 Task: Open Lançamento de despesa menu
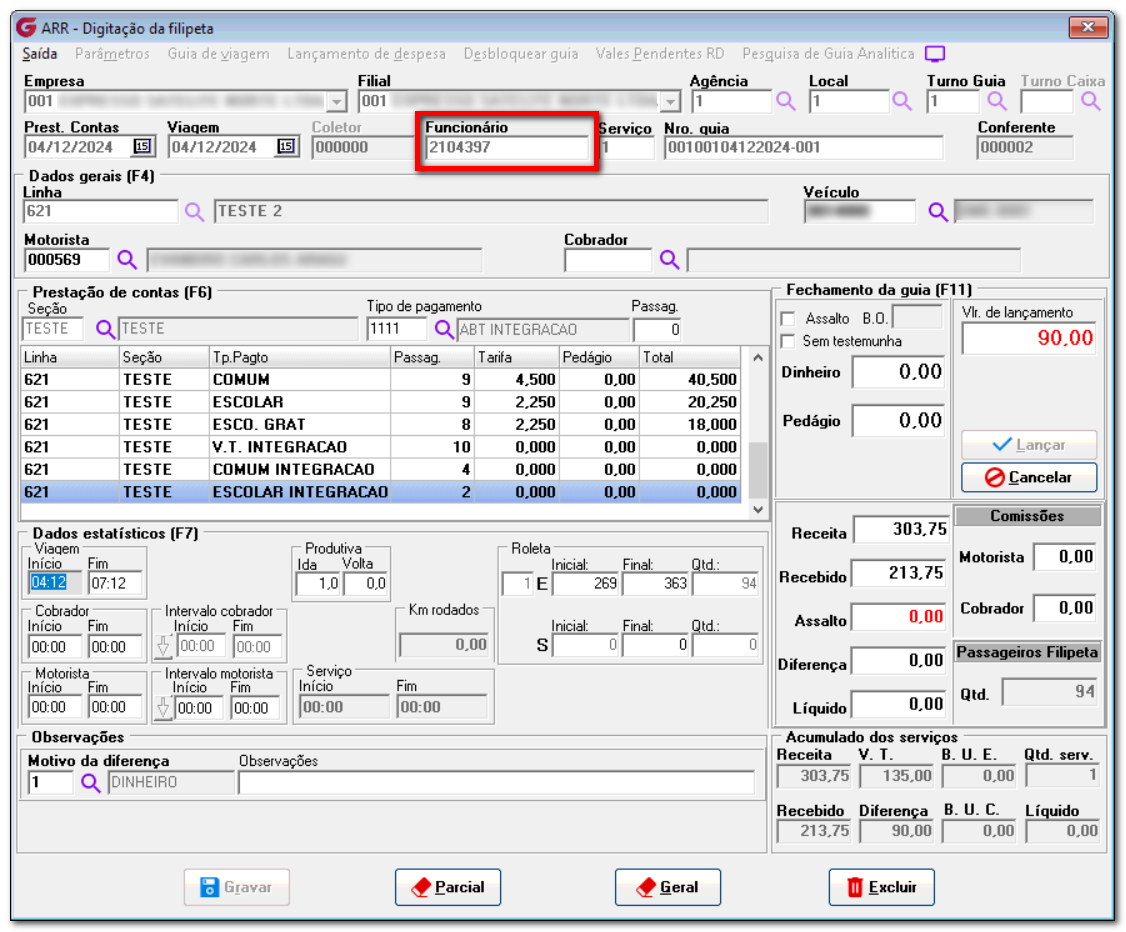pos(366,54)
